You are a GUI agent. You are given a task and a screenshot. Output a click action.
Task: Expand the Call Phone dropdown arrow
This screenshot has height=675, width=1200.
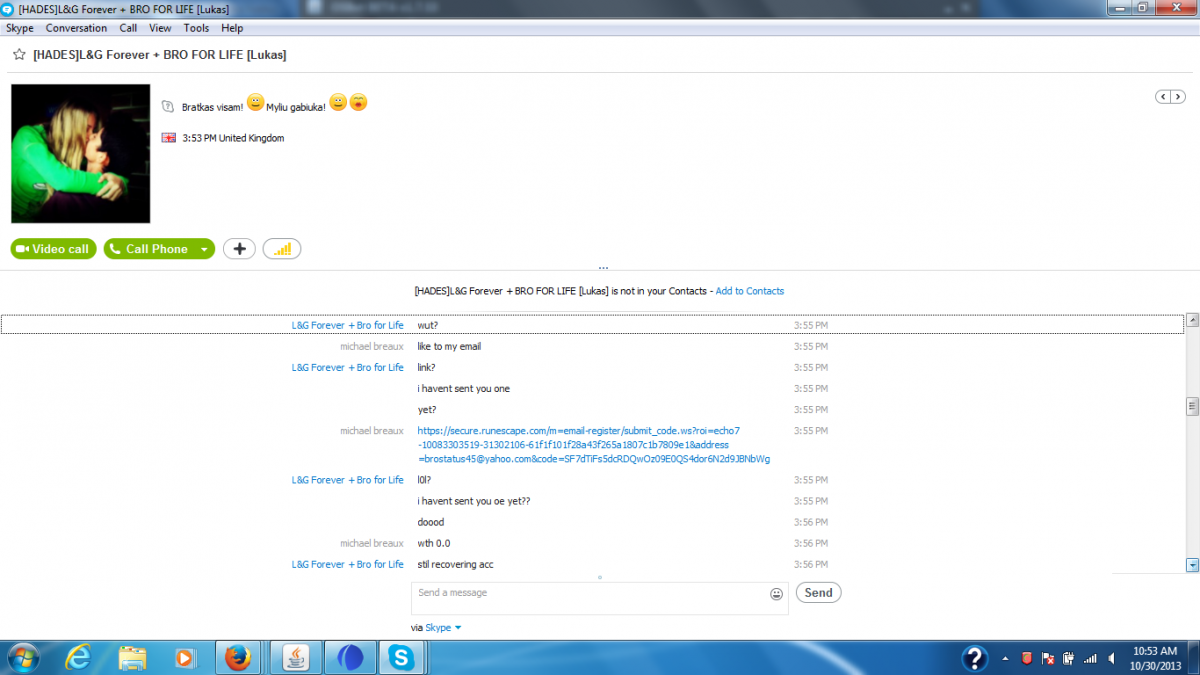pyautogui.click(x=204, y=250)
